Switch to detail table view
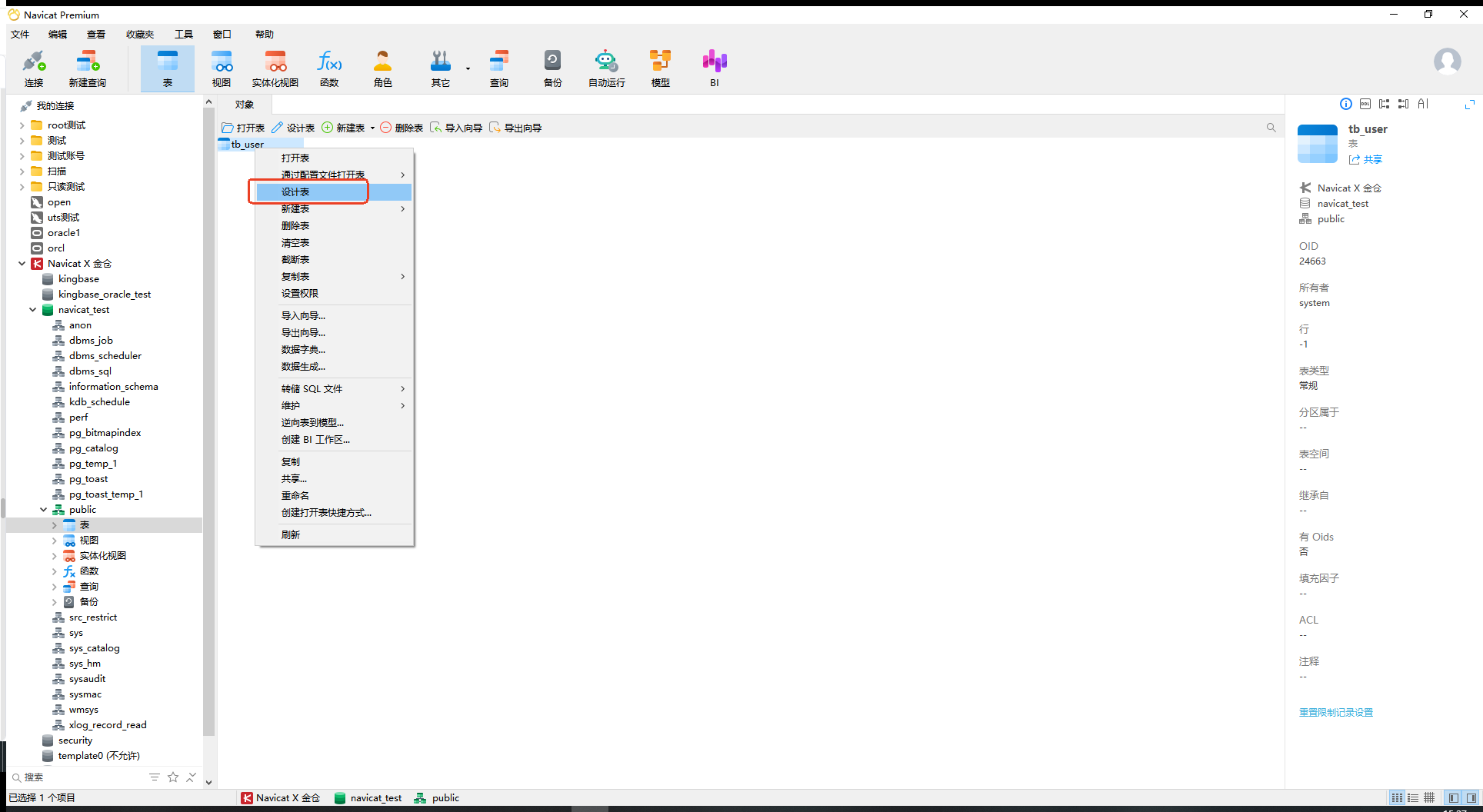 point(1429,798)
